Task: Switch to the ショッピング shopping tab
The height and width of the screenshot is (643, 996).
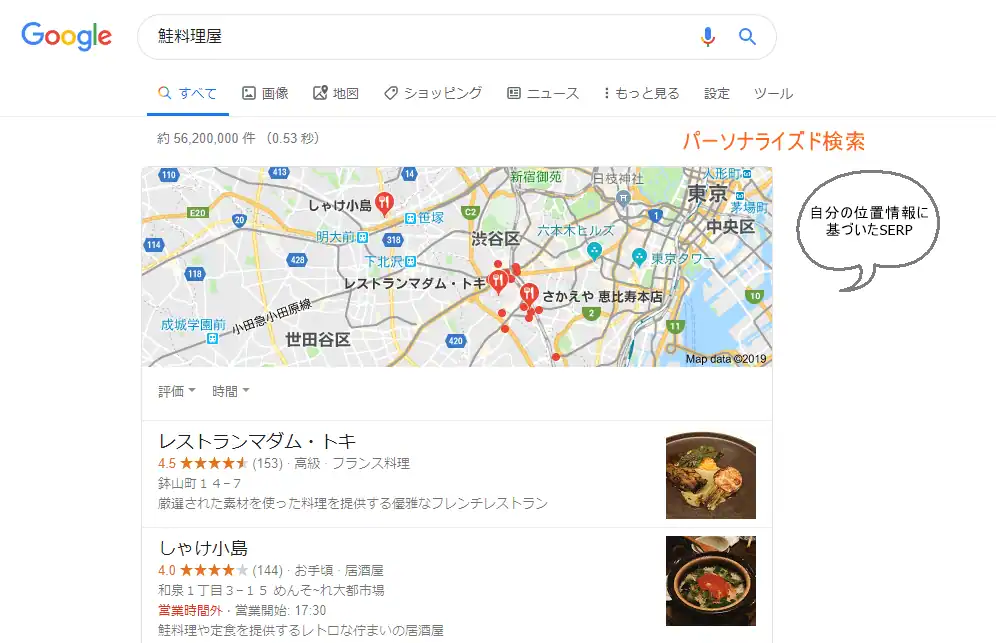Action: 433,93
